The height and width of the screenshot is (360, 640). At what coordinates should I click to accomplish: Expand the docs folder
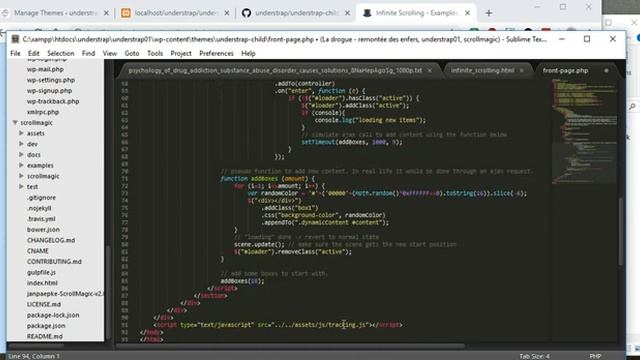coord(21,154)
